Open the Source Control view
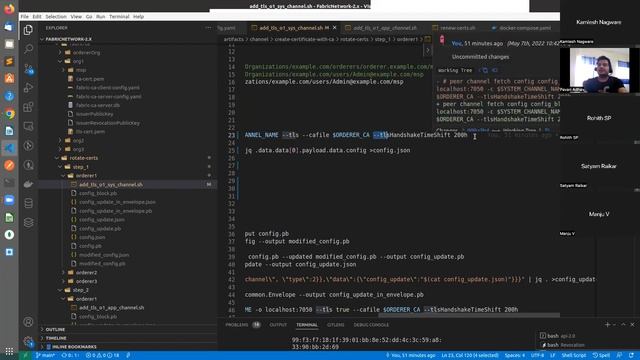 point(28,69)
